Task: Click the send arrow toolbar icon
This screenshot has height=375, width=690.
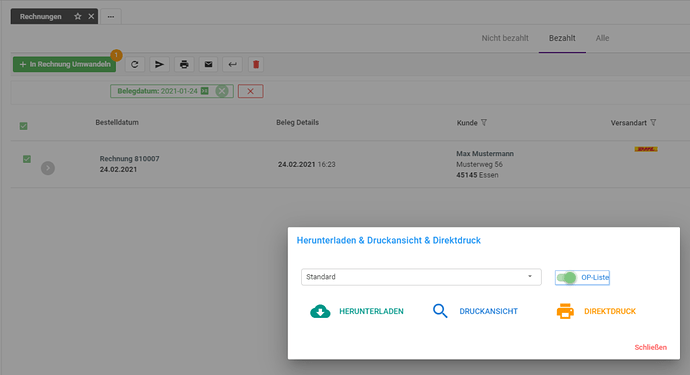Action: (159, 64)
